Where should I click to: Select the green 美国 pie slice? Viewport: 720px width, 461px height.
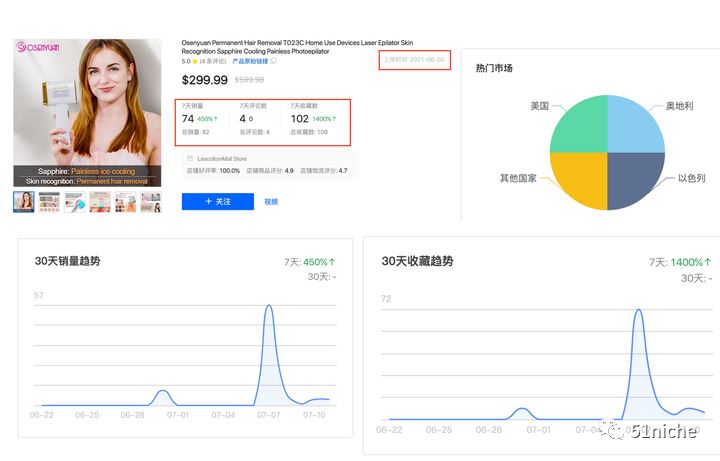point(583,128)
